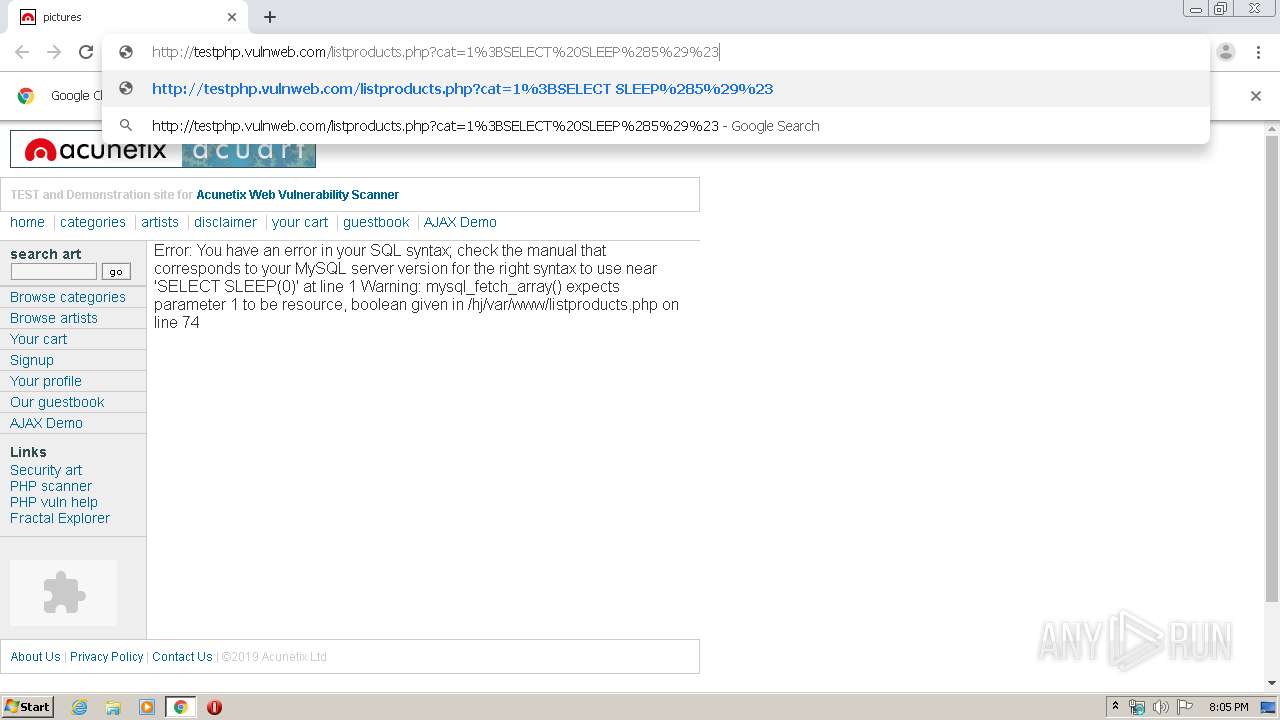This screenshot has width=1280, height=720.
Task: Open Your cart in sidebar
Action: [x=38, y=339]
